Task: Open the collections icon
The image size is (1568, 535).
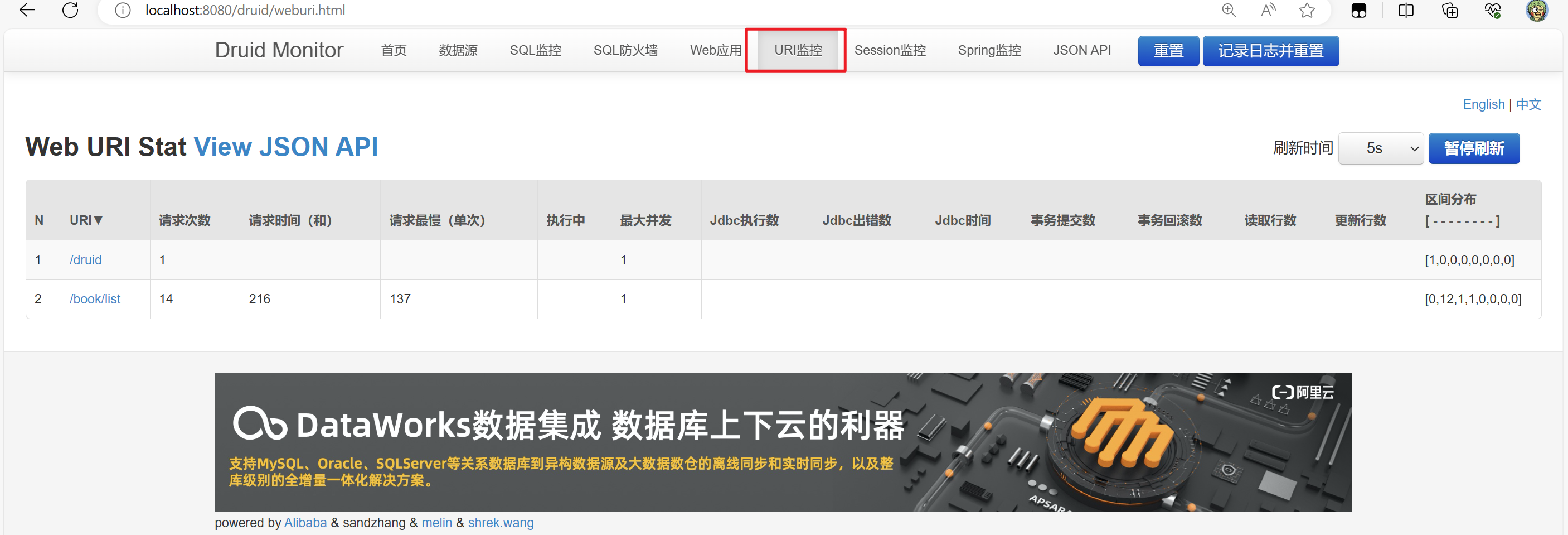Action: [1450, 11]
